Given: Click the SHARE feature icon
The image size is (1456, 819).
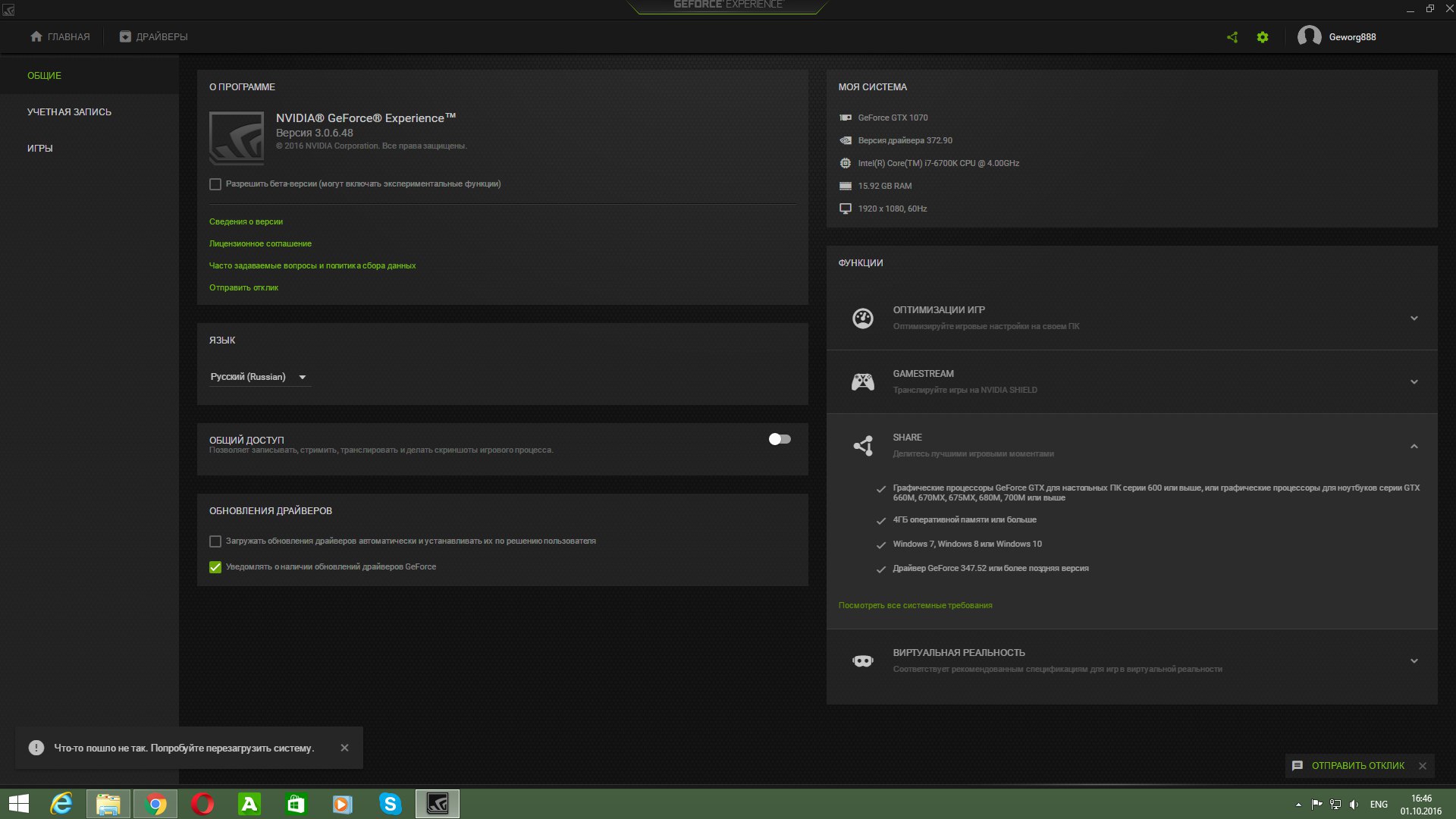Looking at the screenshot, I should (863, 446).
